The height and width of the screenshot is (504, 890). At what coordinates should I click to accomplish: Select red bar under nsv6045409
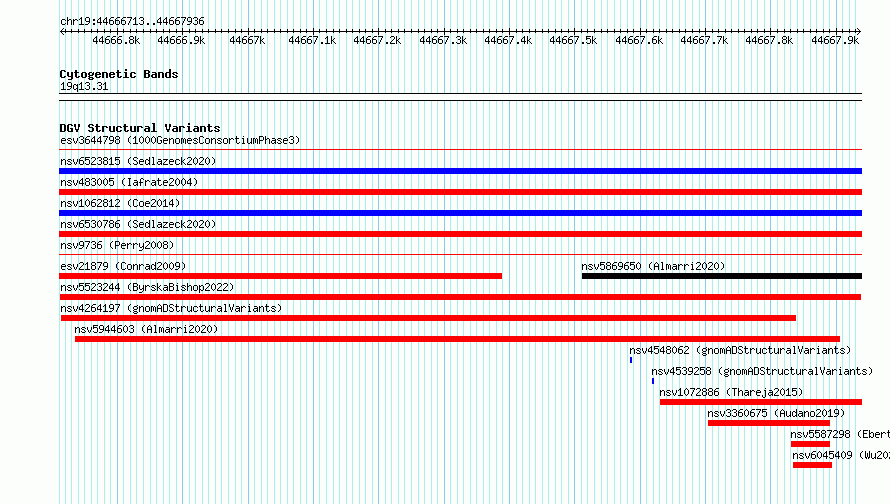(812, 465)
